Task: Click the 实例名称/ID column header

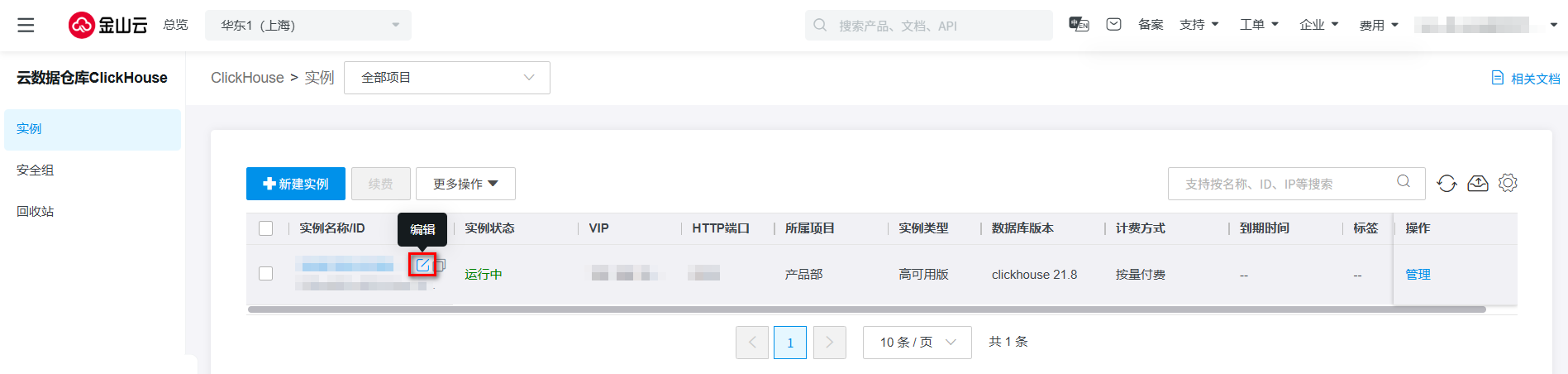Action: click(x=331, y=228)
